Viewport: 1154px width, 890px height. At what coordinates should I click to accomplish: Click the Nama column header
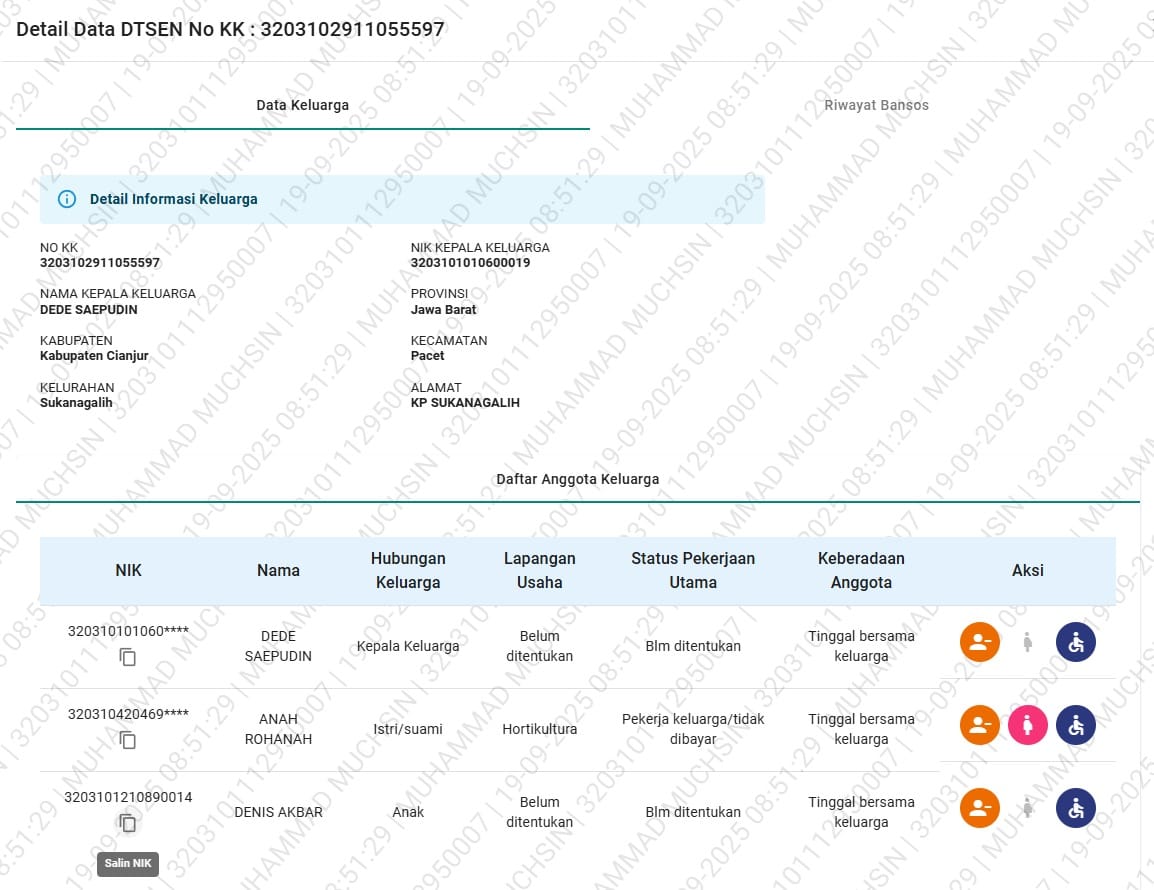278,570
